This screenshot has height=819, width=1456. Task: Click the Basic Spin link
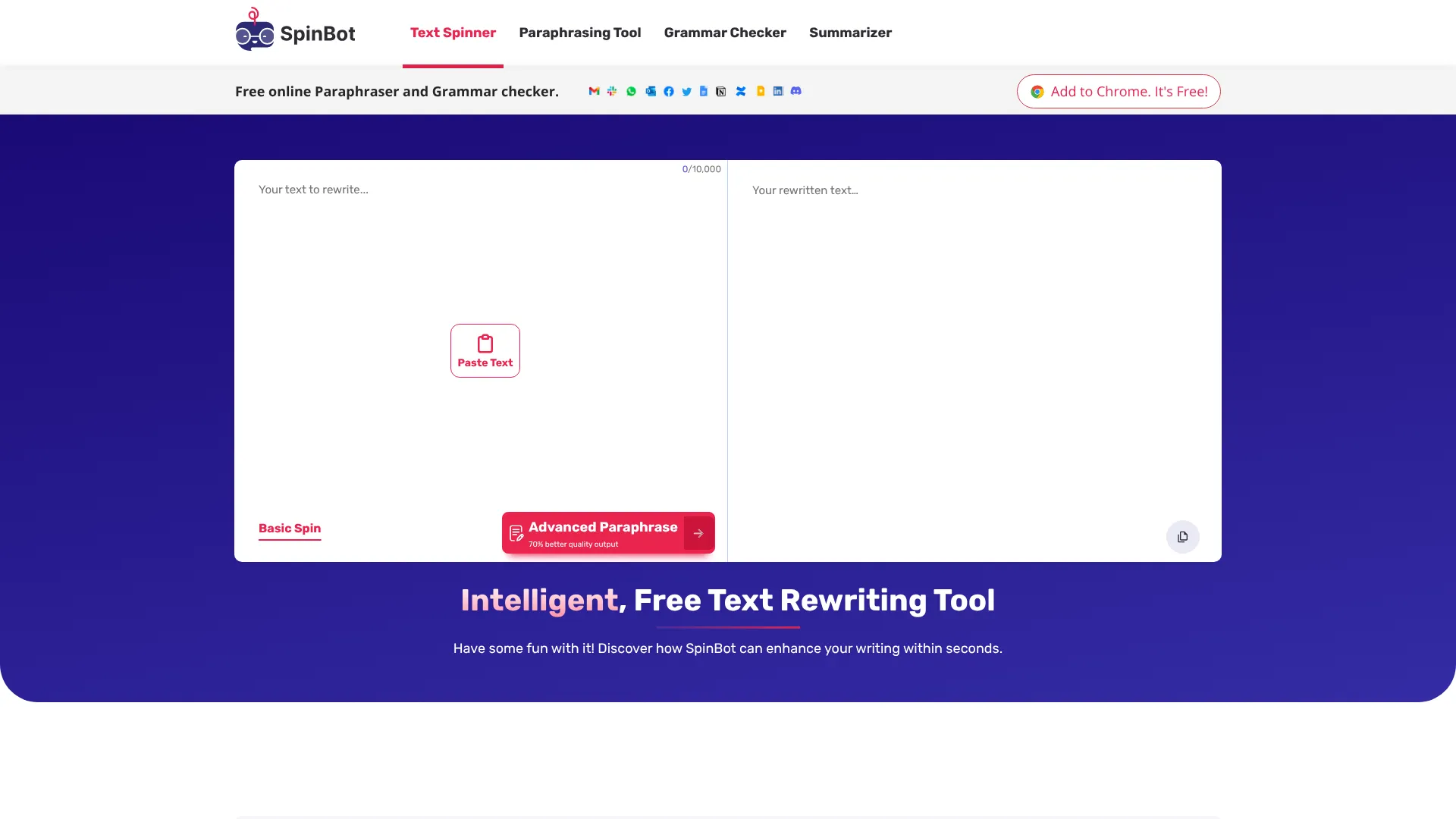290,529
